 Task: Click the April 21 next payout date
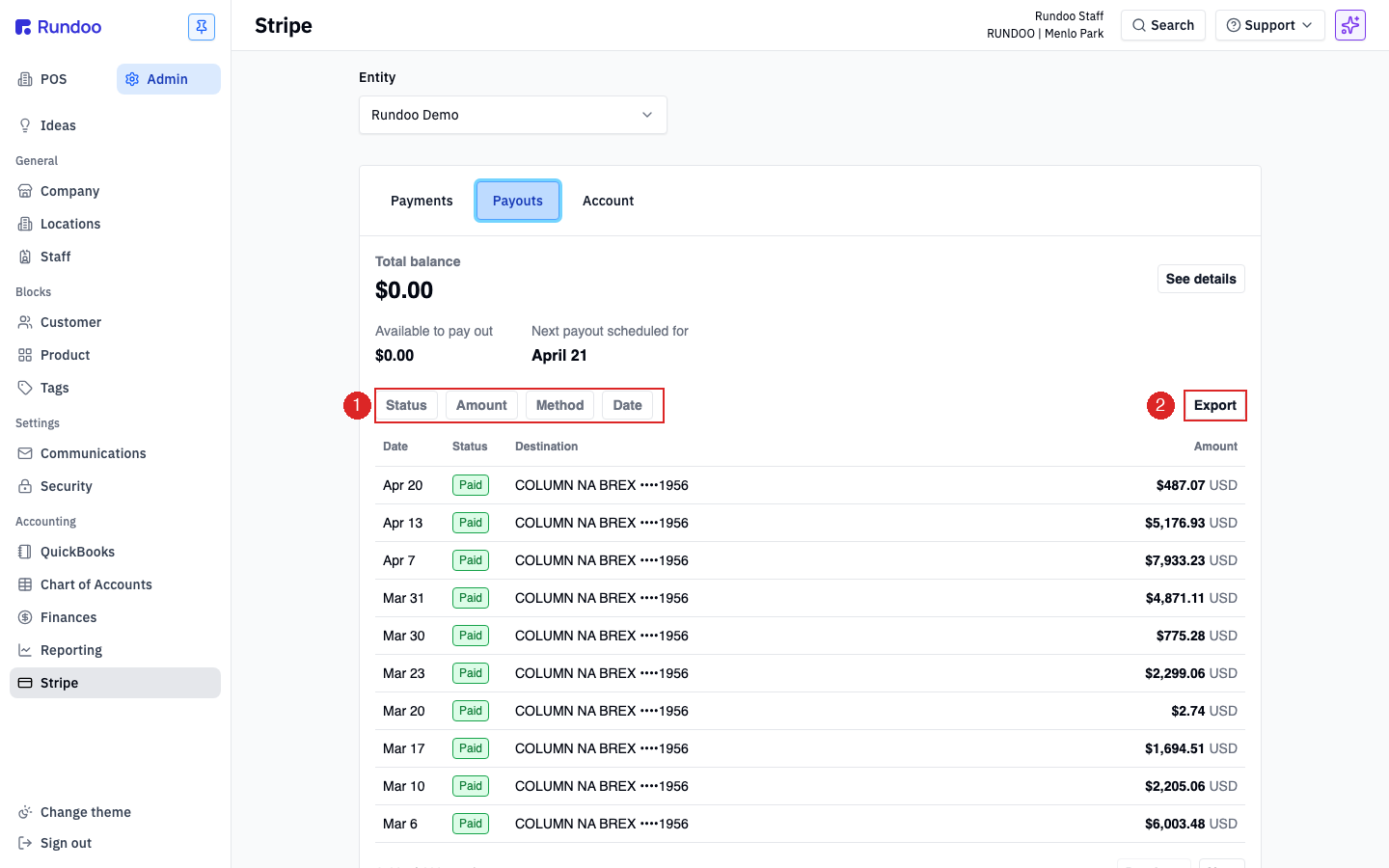(x=559, y=355)
